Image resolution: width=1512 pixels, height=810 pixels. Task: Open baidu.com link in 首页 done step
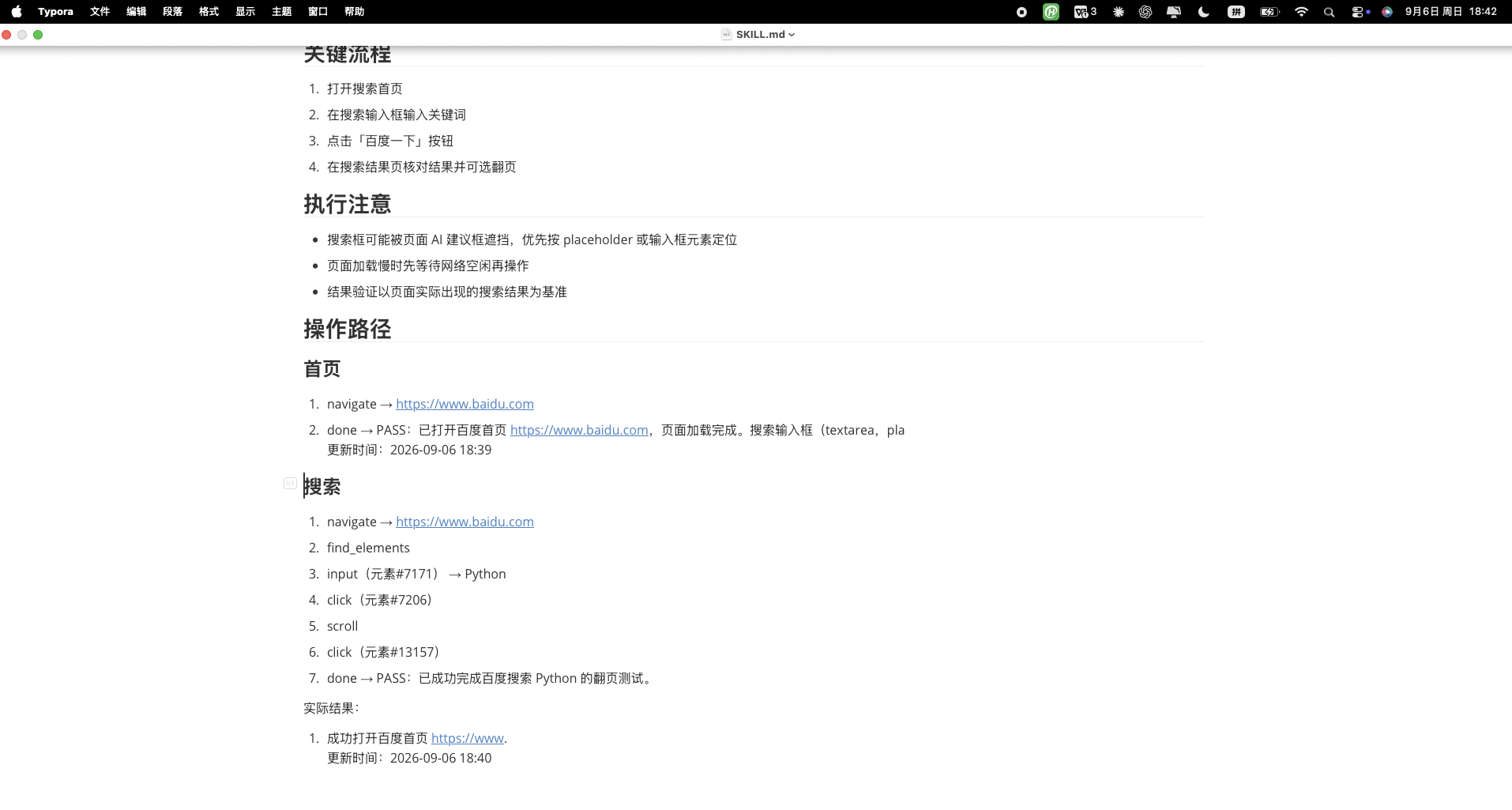pyautogui.click(x=579, y=431)
